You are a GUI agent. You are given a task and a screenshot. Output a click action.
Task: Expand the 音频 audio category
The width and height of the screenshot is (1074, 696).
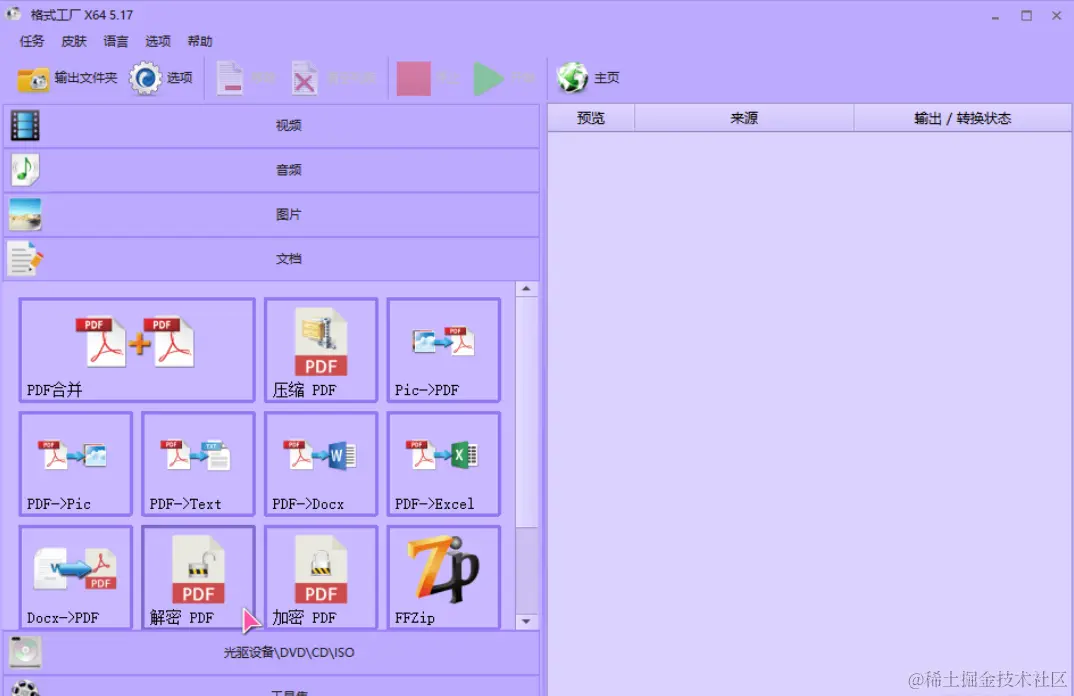pos(272,170)
